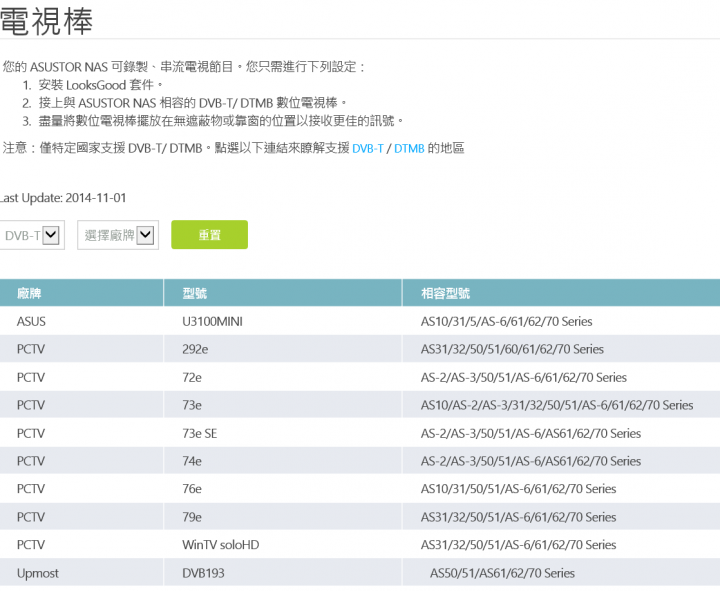The width and height of the screenshot is (720, 591).
Task: Select AS50/51/AS61/62/70 Series compatibility cell
Action: (x=561, y=573)
